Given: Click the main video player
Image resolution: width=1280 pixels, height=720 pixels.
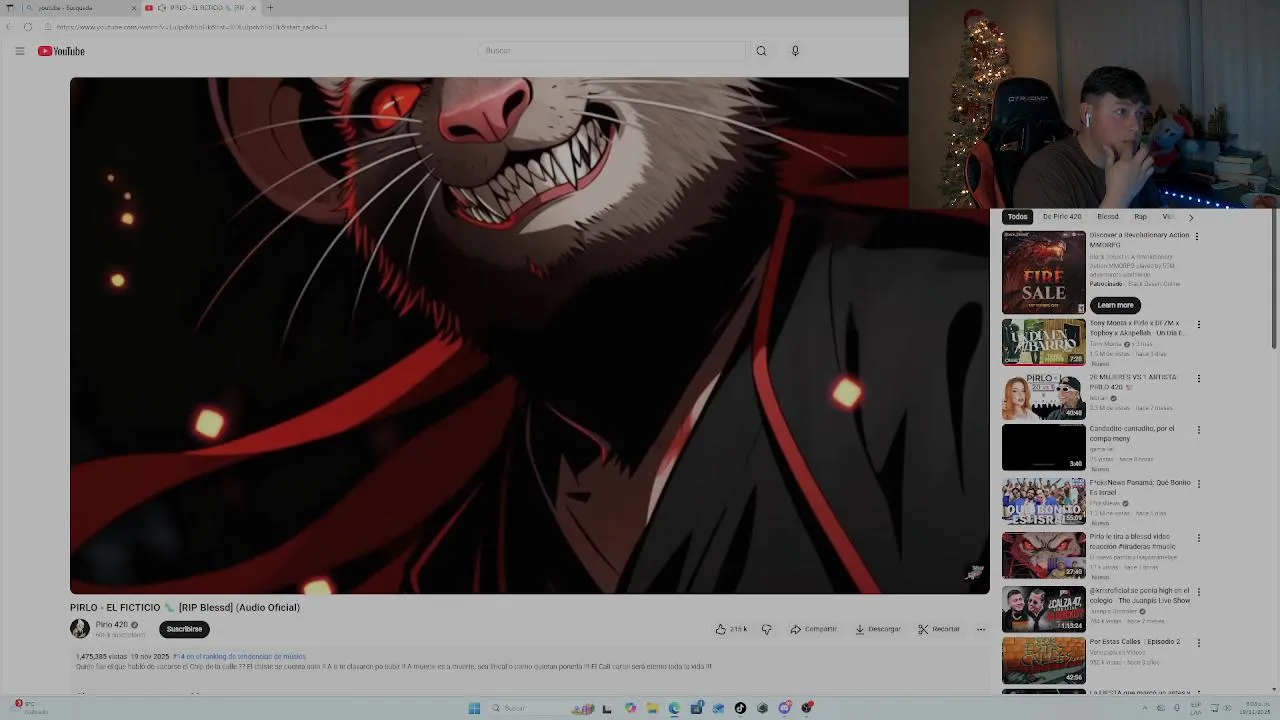Looking at the screenshot, I should click(x=529, y=336).
